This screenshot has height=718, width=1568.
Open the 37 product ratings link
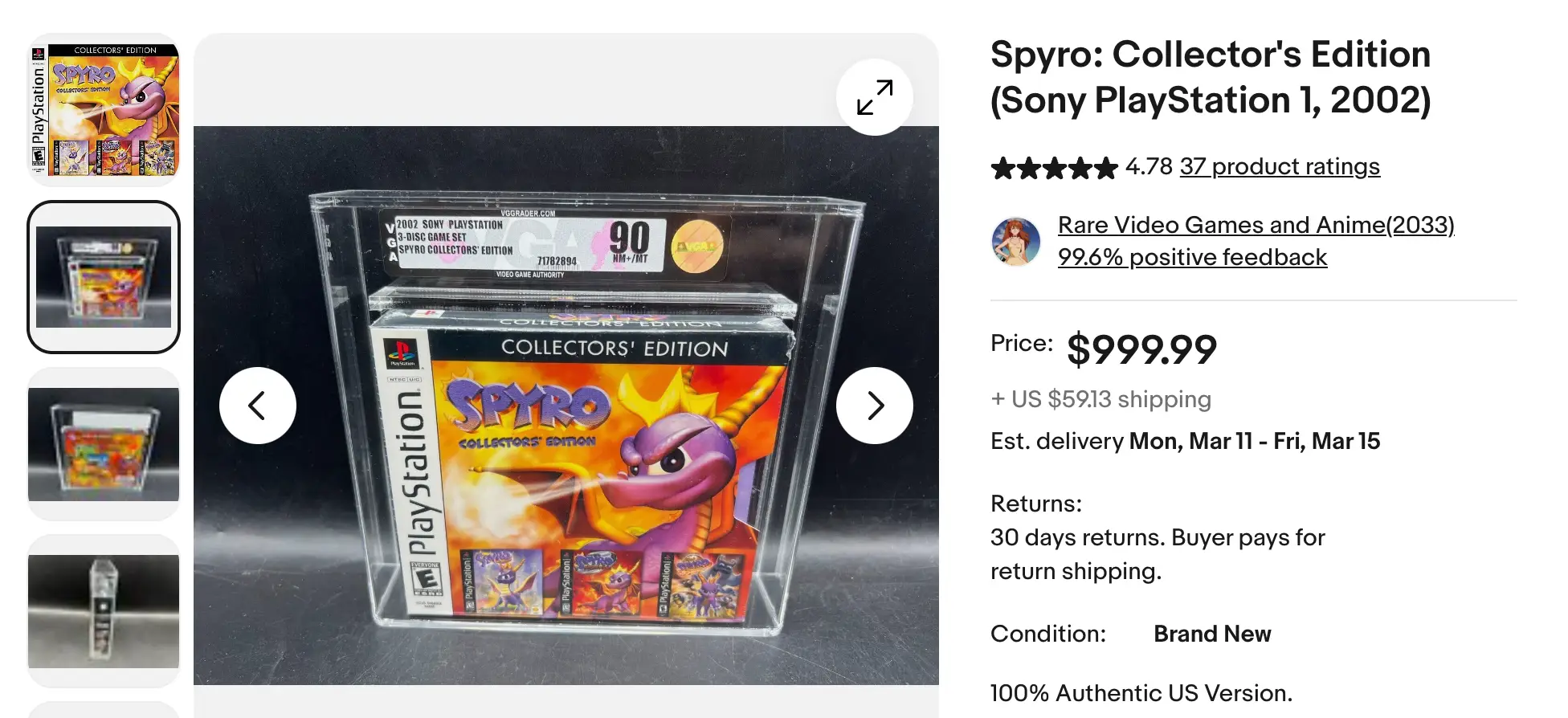[x=1279, y=166]
